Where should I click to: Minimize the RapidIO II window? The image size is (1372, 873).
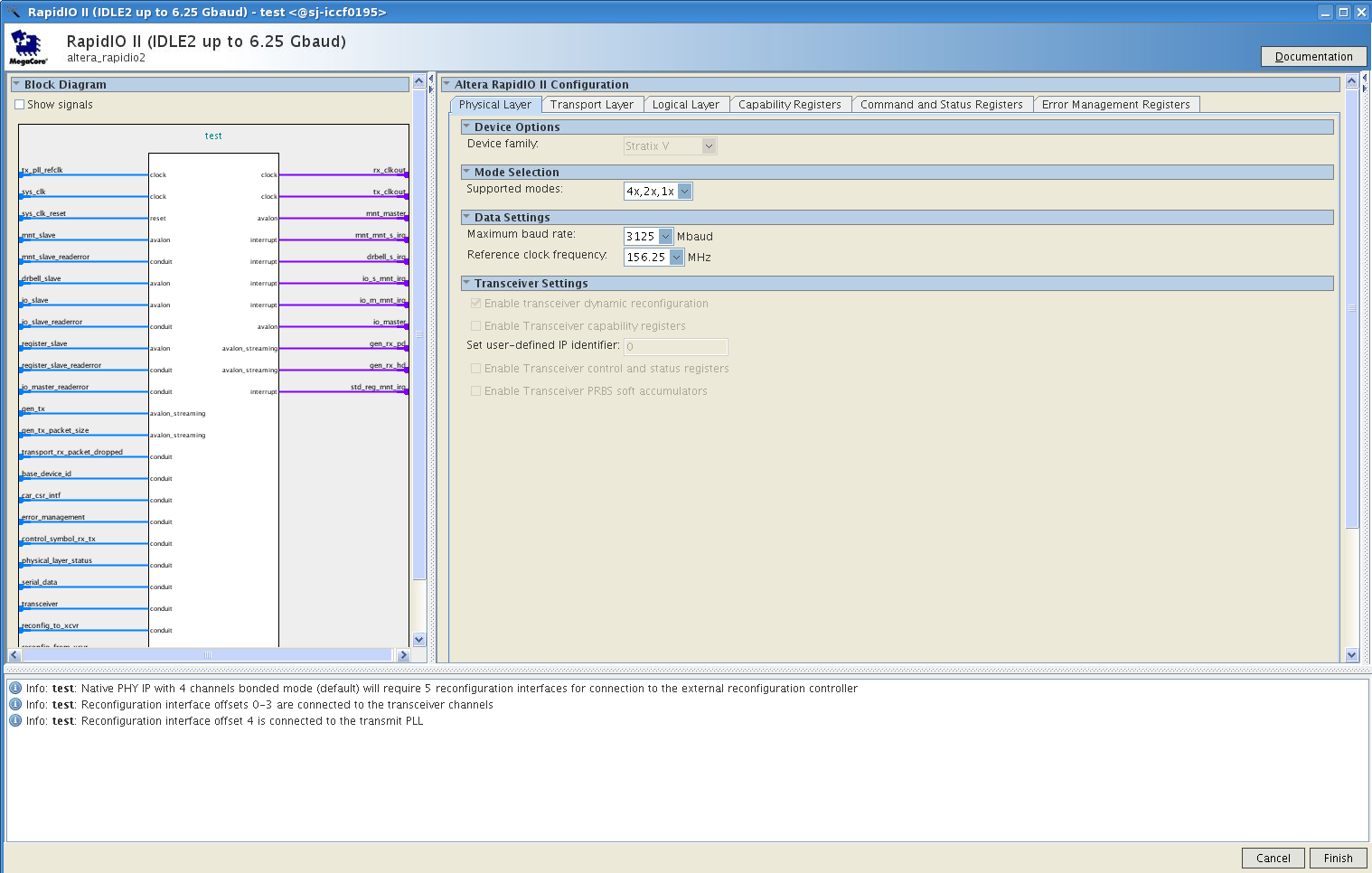pyautogui.click(x=1326, y=13)
